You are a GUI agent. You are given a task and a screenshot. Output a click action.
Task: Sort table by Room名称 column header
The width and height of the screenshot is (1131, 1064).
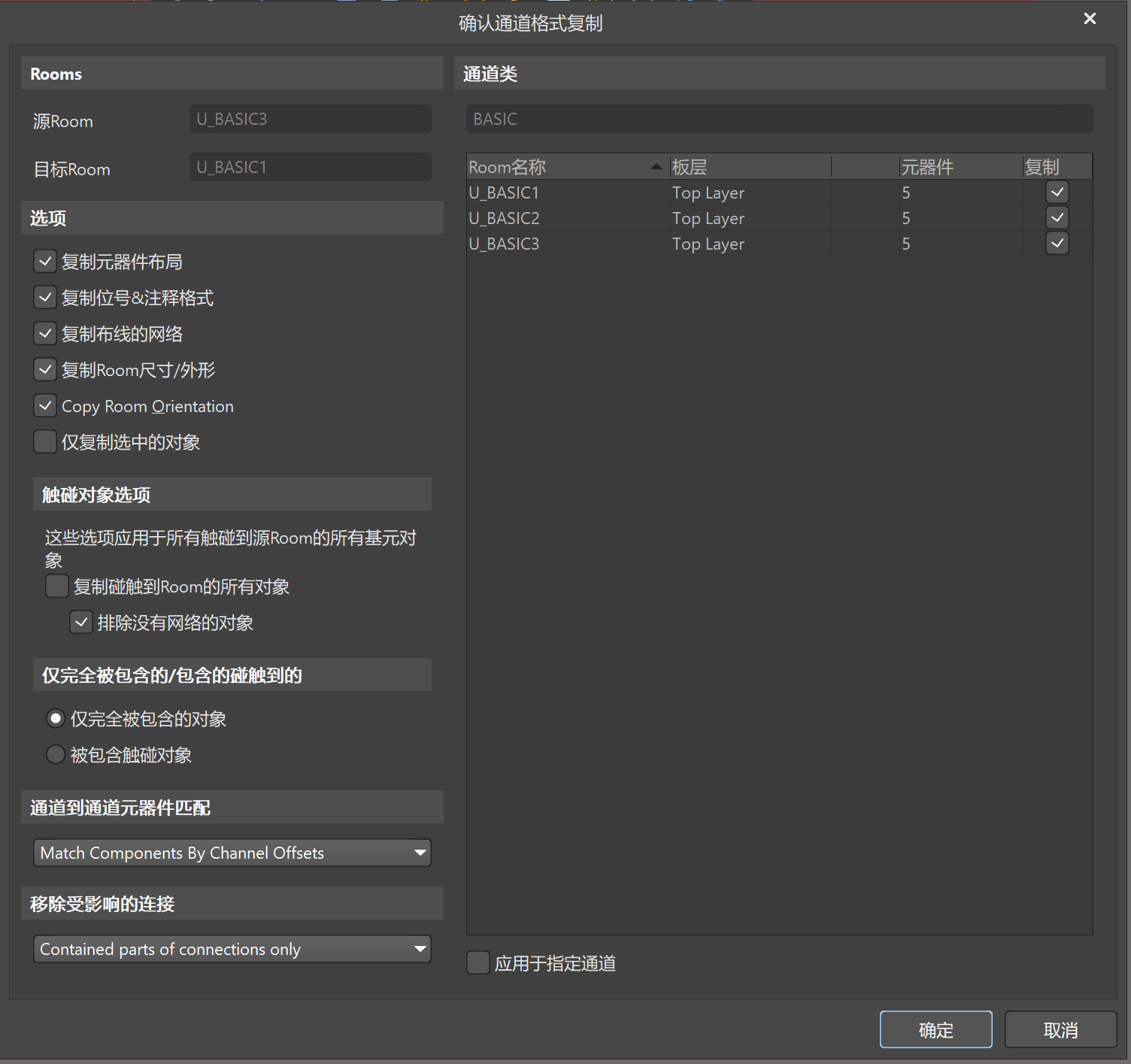(556, 167)
